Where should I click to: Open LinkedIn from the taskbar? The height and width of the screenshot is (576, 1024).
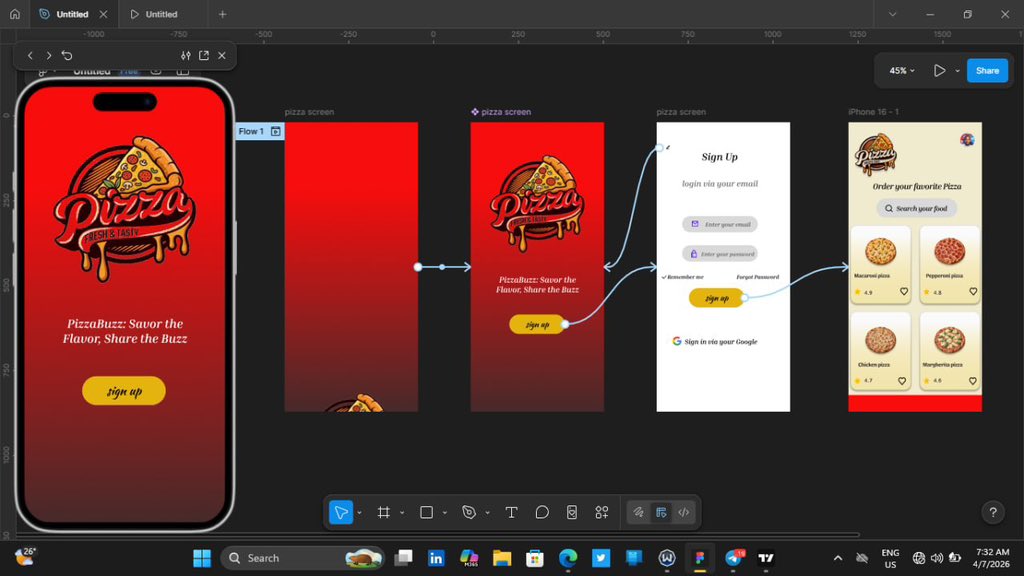coord(436,558)
